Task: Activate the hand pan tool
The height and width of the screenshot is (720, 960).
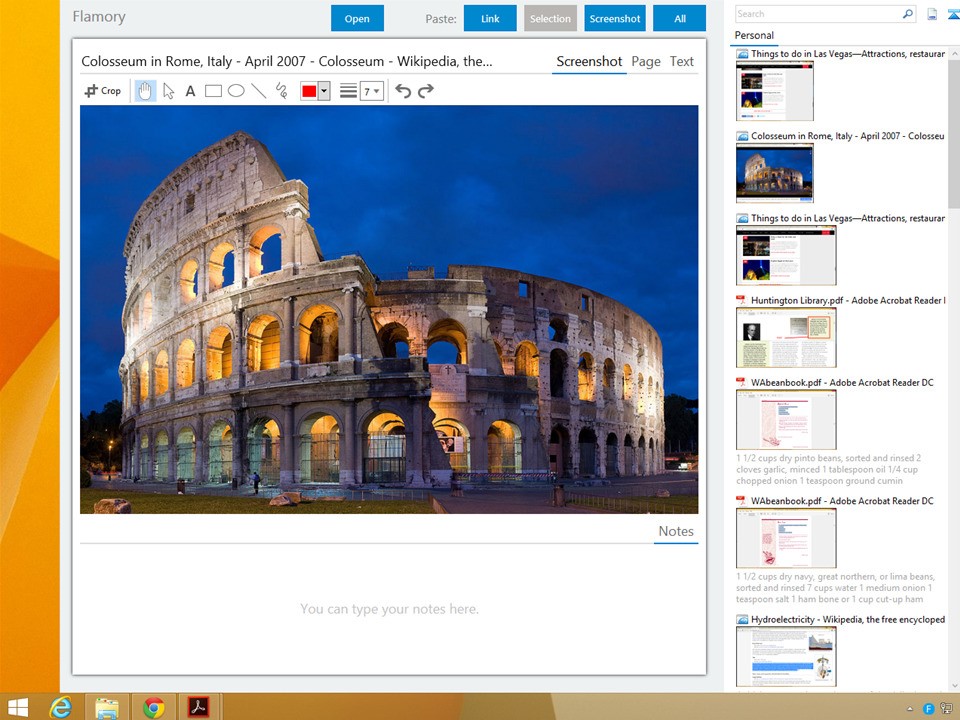Action: tap(145, 91)
